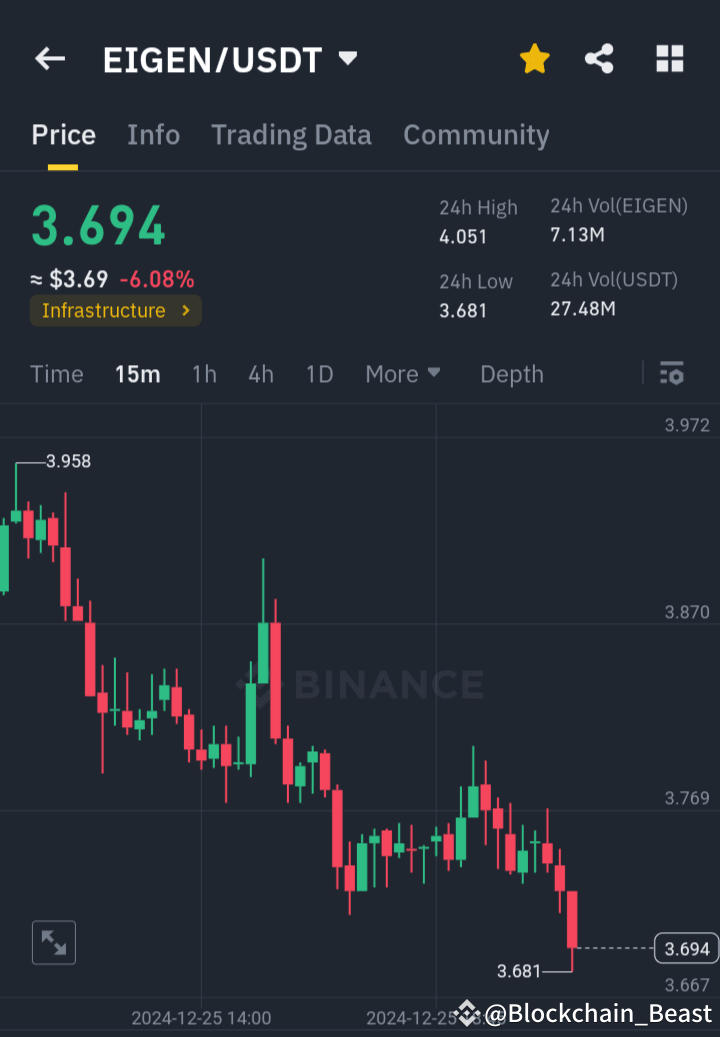Select the candlestick chart settings icon

click(671, 374)
